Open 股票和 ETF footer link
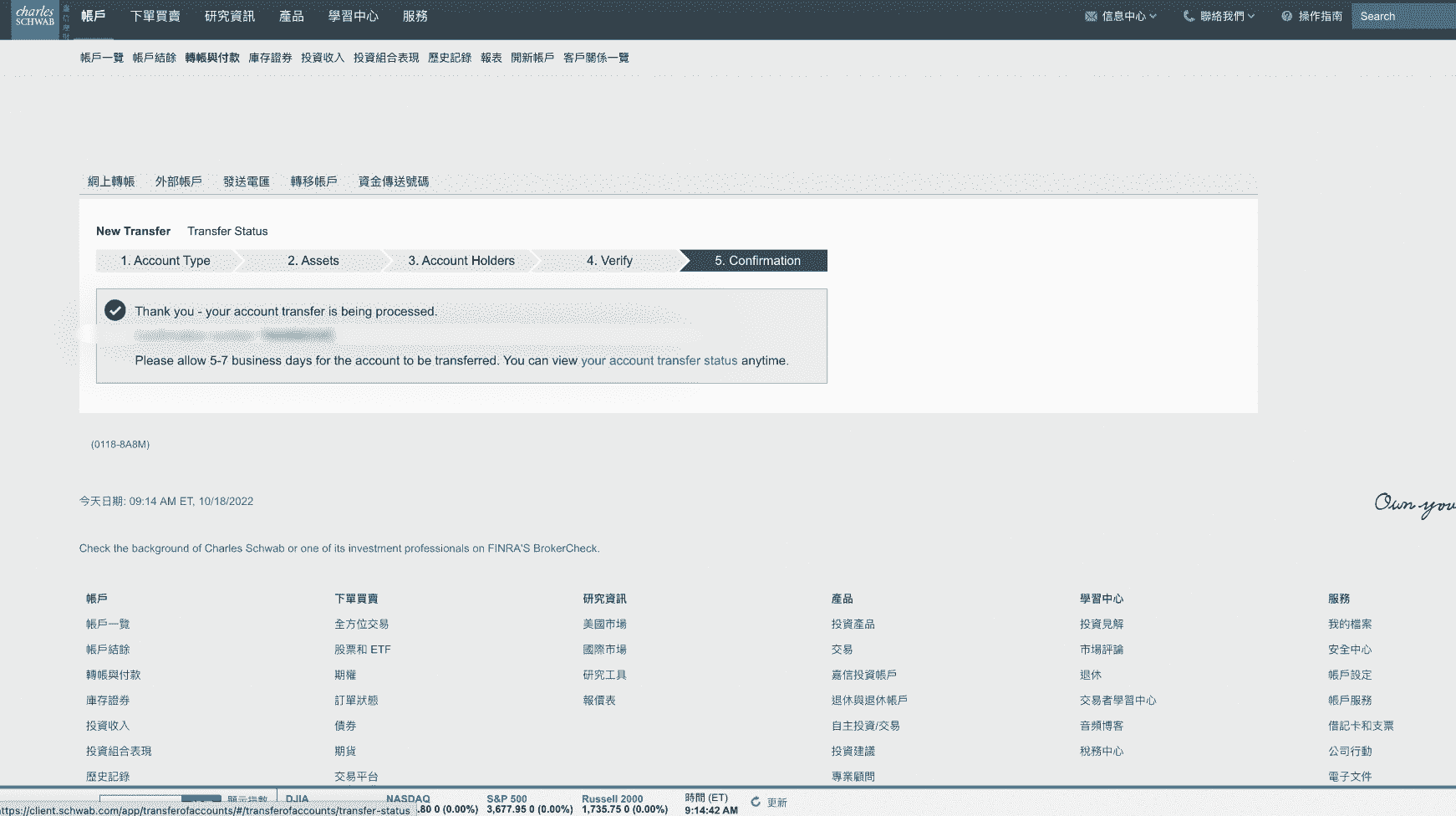Image resolution: width=1456 pixels, height=816 pixels. point(362,650)
